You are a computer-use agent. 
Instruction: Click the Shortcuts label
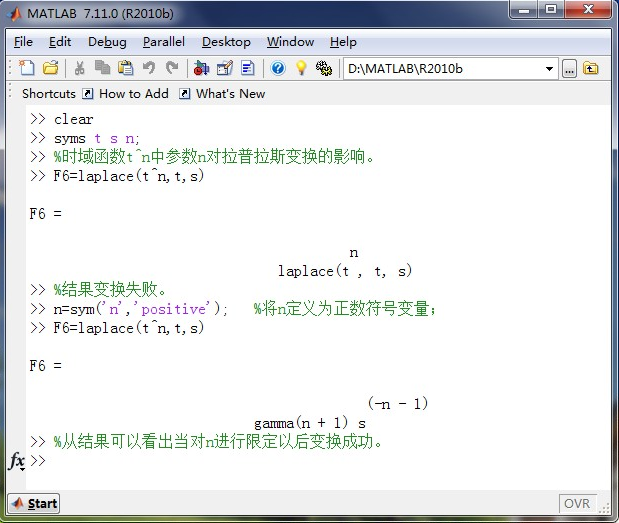(49, 94)
